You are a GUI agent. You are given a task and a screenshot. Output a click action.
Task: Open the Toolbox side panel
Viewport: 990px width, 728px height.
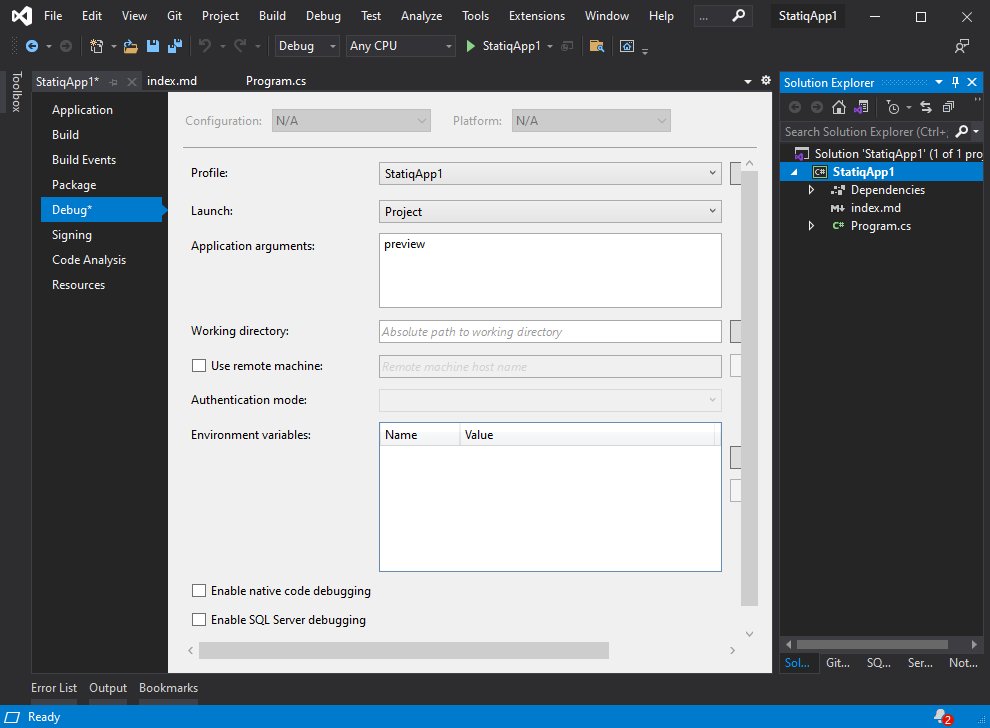(x=16, y=92)
